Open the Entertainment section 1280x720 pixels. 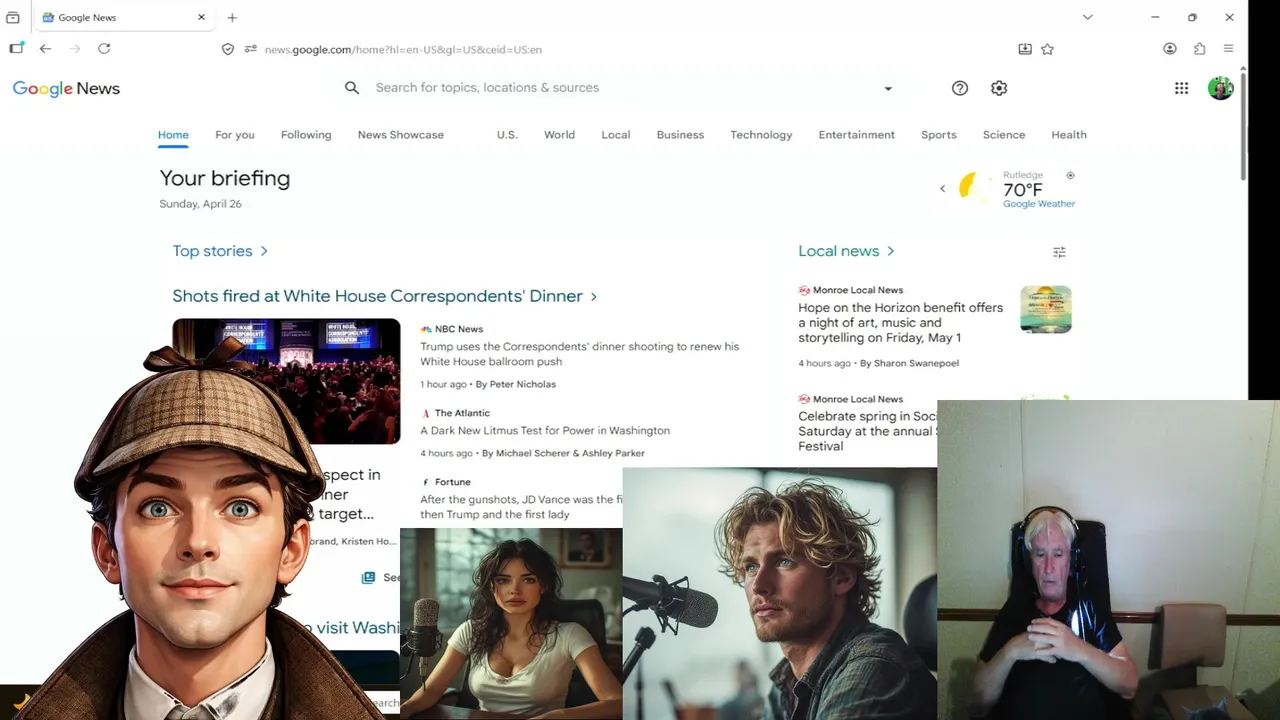click(857, 135)
